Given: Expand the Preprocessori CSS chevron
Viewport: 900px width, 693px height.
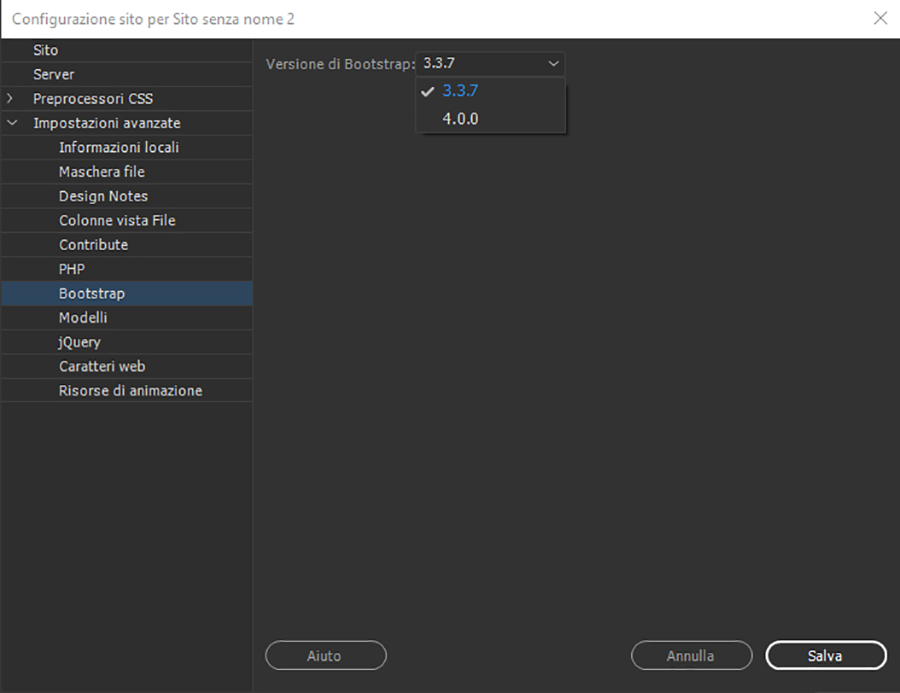Looking at the screenshot, I should (10, 99).
